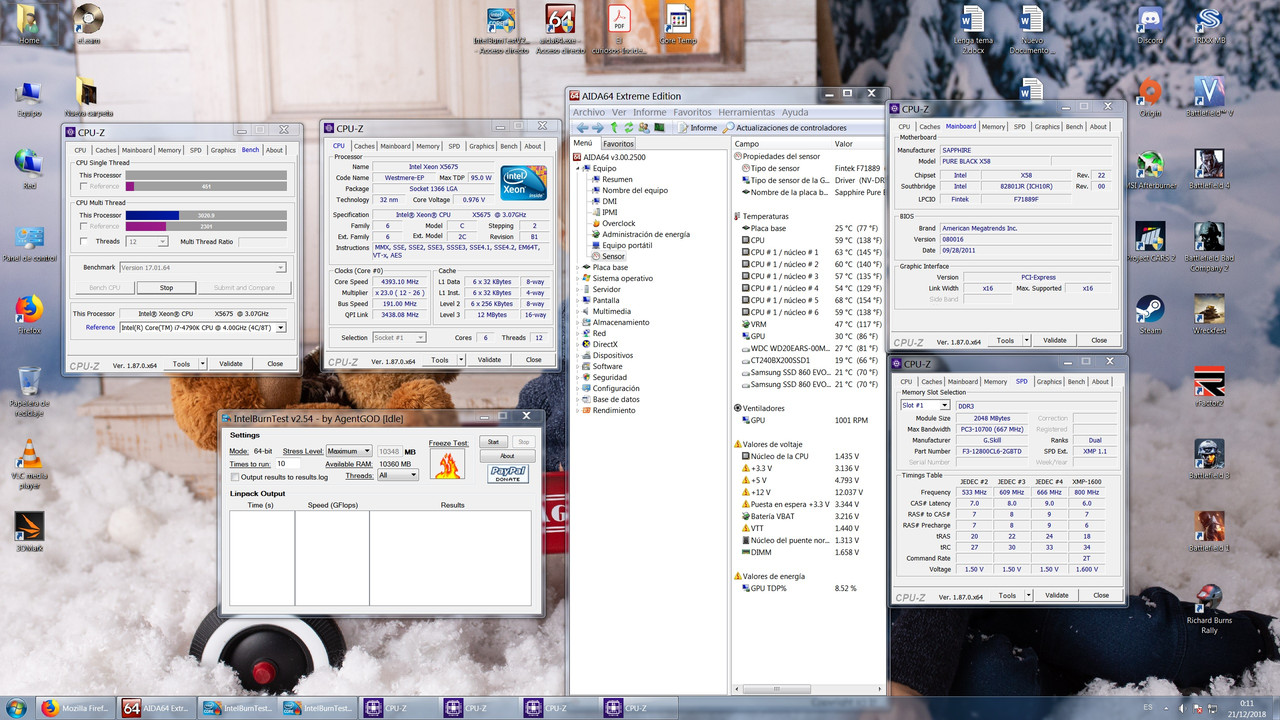
Task: Open the 3DMark desktop icon
Action: tap(29, 532)
